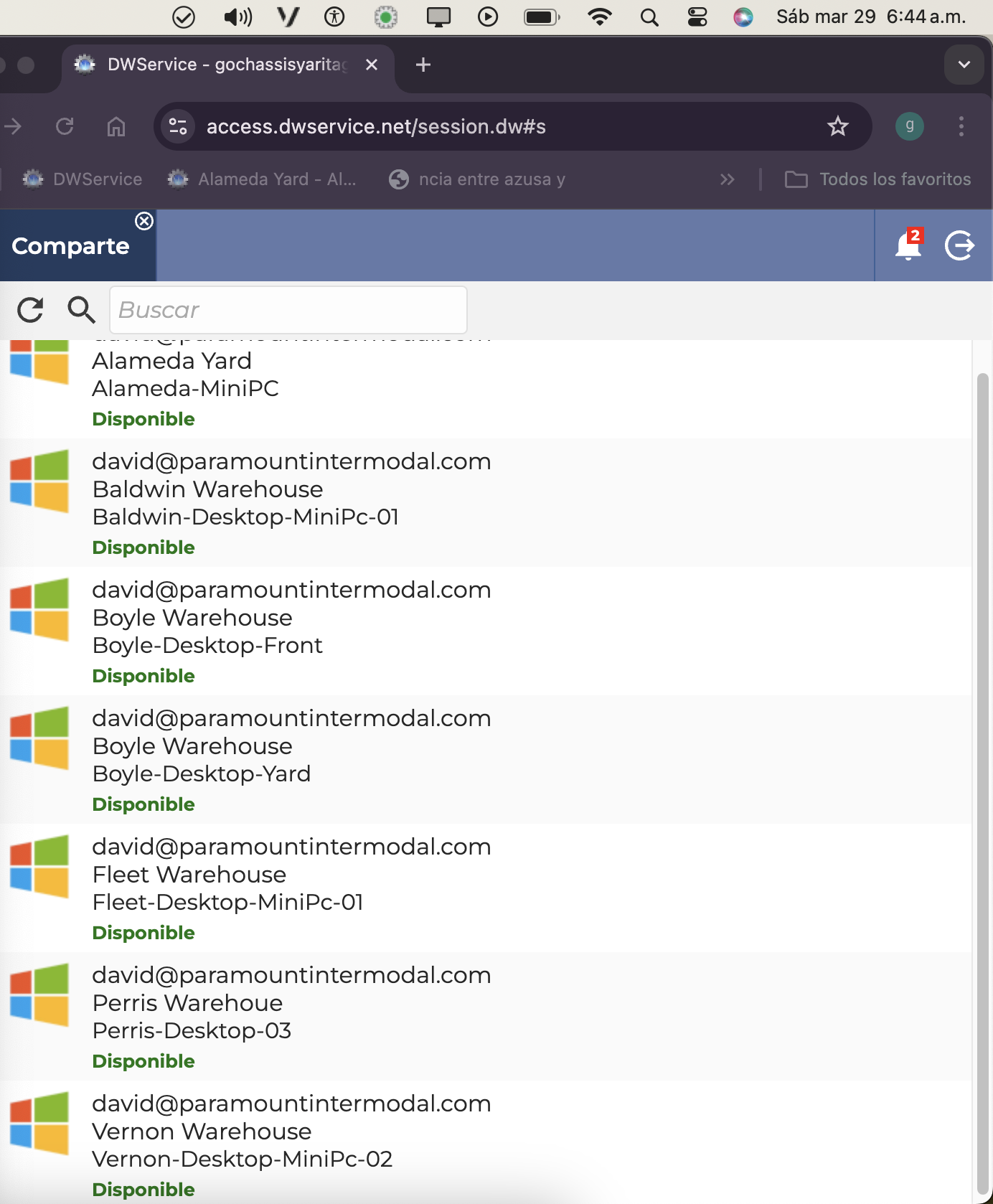Click Windows icon for Boyle-Desktop-Yard

[39, 738]
